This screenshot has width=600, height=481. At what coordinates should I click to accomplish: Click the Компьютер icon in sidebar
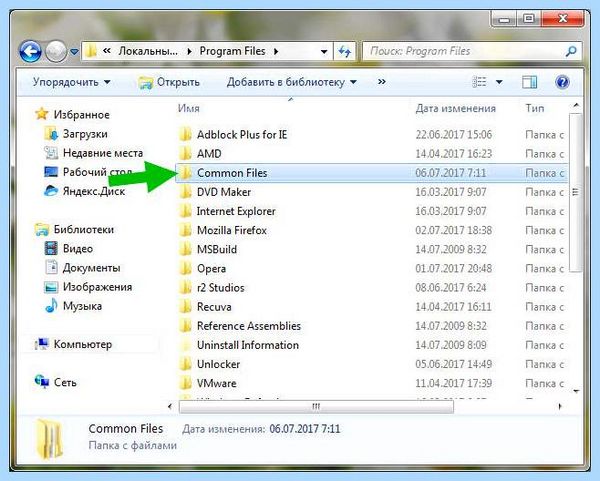41,344
